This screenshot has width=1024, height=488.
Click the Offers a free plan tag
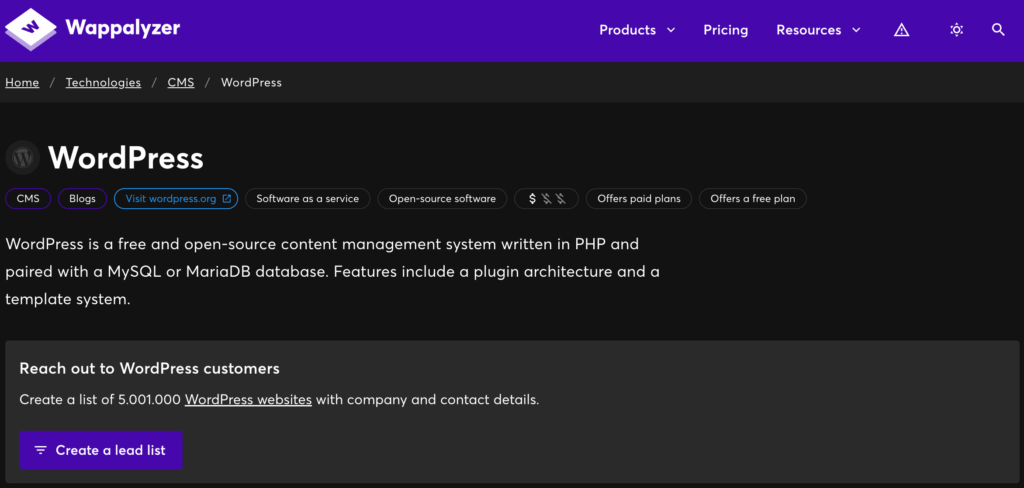(x=752, y=199)
